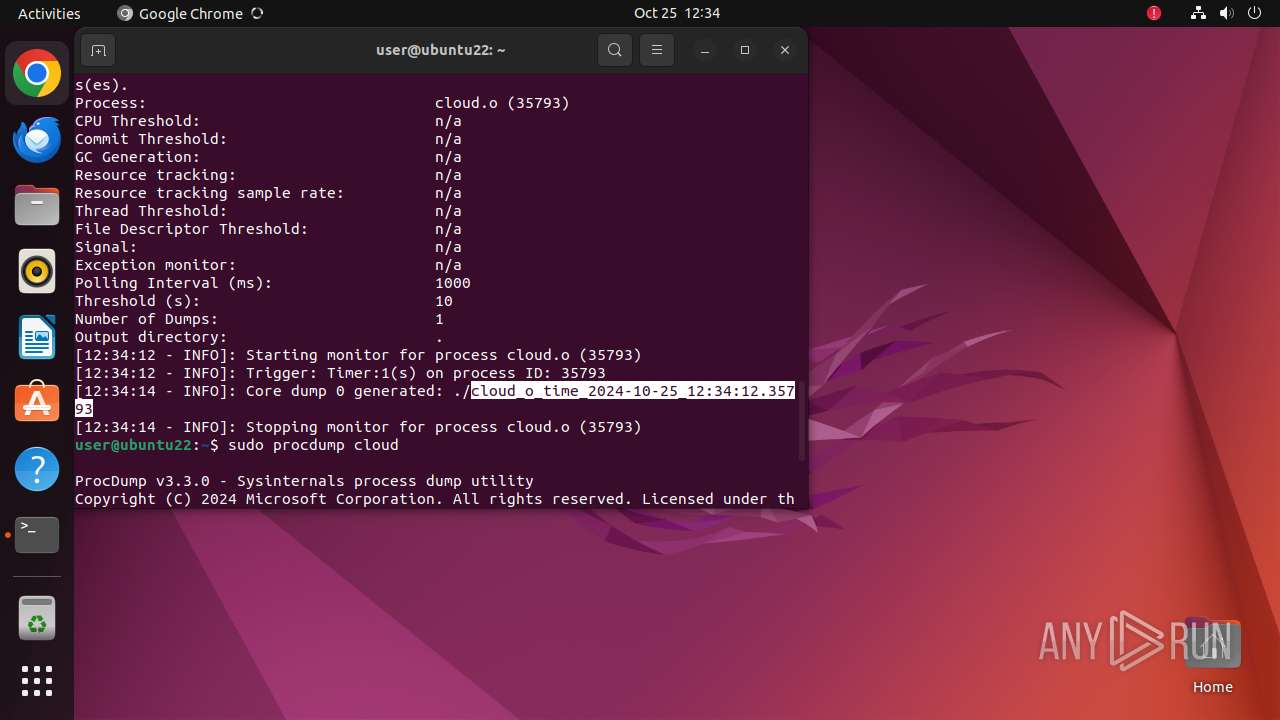The image size is (1280, 720).
Task: Maximize the terminal window
Action: (x=745, y=50)
